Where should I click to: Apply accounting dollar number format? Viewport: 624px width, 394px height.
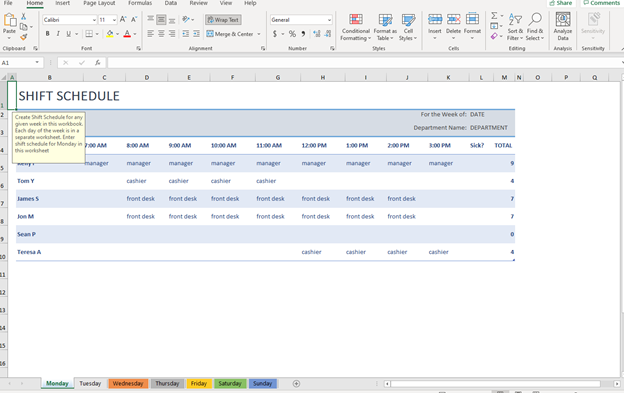tap(275, 34)
